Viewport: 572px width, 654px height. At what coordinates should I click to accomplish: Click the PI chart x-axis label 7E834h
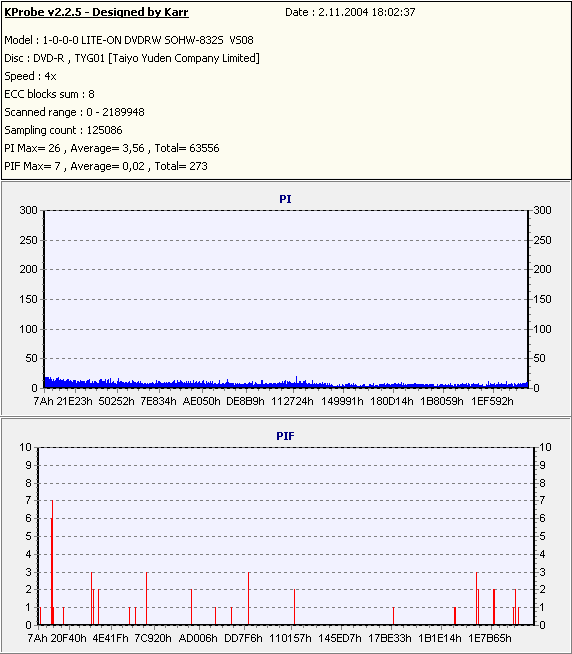pos(158,401)
